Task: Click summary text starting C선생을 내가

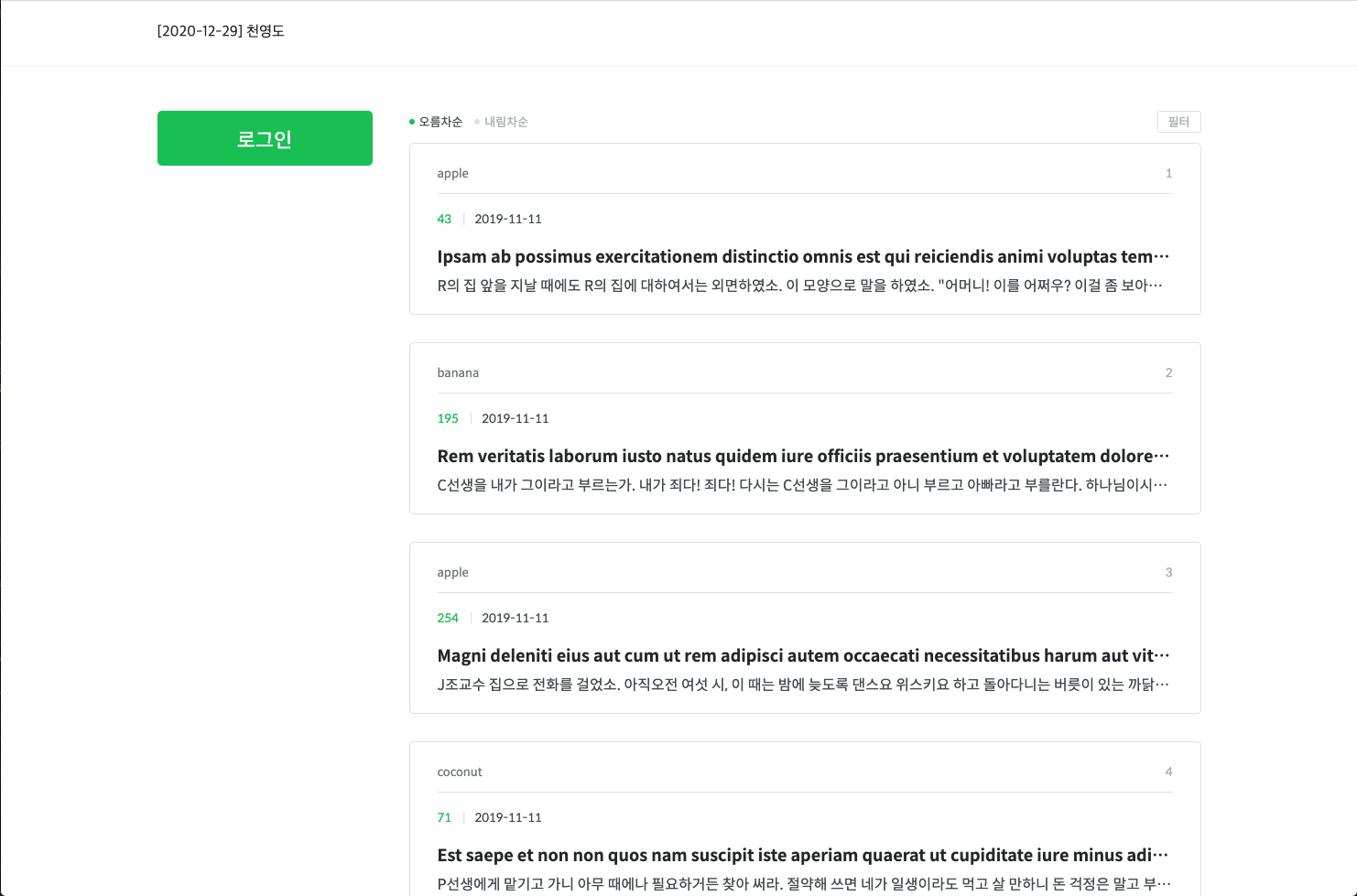Action: [x=803, y=484]
